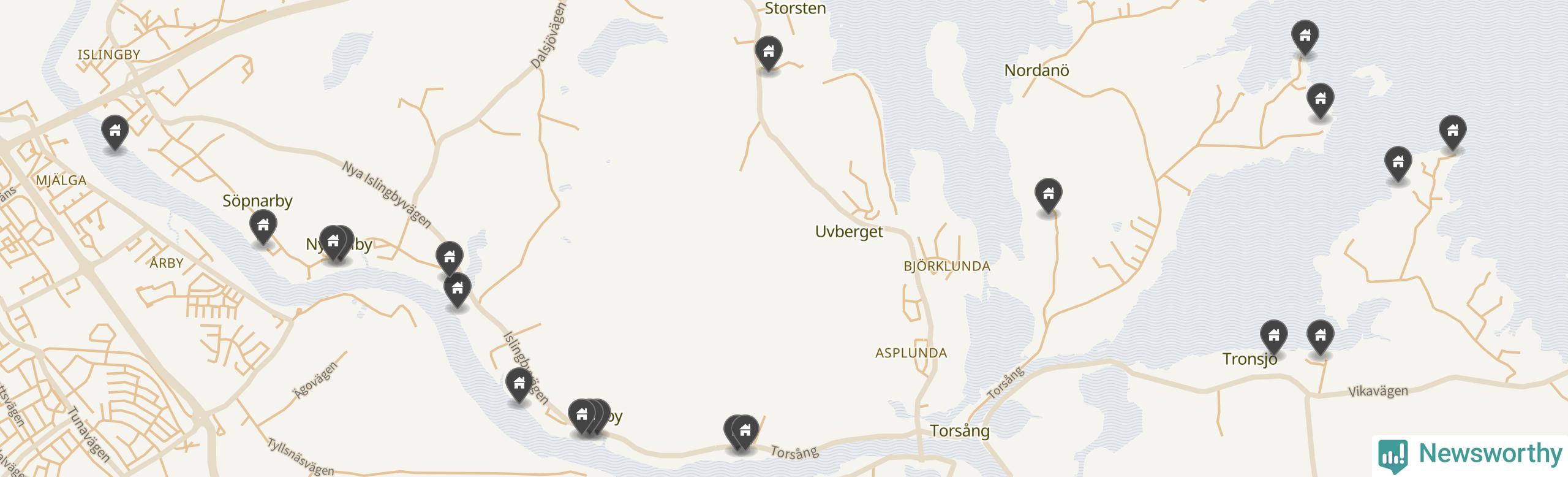This screenshot has height=477, width=1568.
Task: Select the house marker right of Tronsjö above Vikavägen
Action: (x=1320, y=338)
